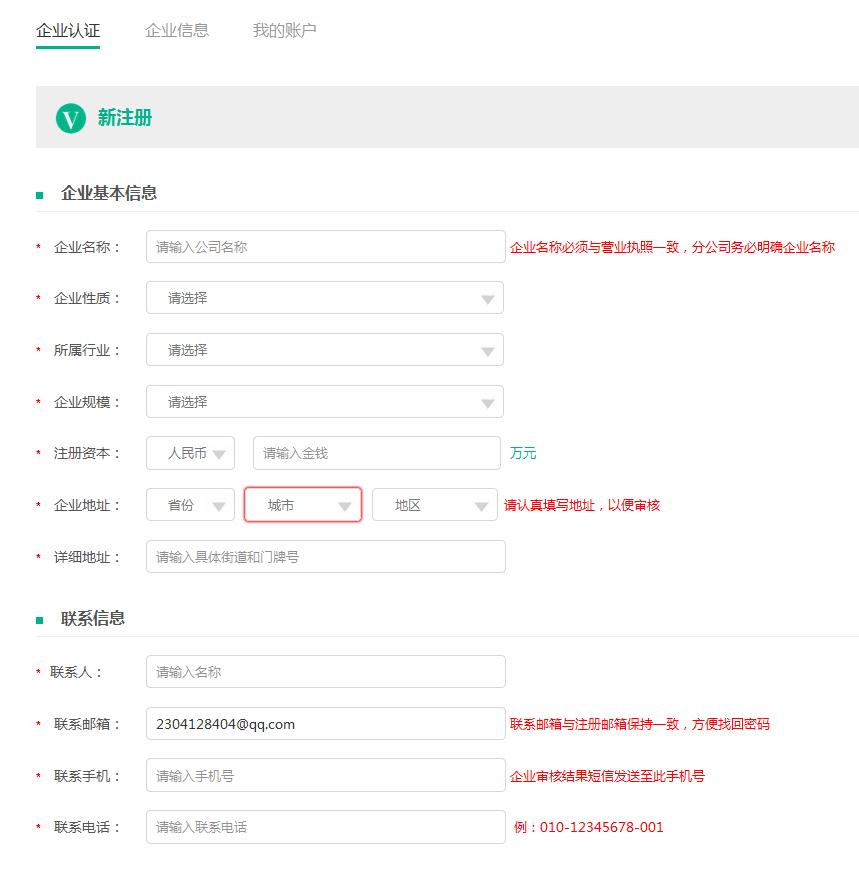Click the 联系邮箱 email field
The width and height of the screenshot is (859, 873).
tap(326, 724)
